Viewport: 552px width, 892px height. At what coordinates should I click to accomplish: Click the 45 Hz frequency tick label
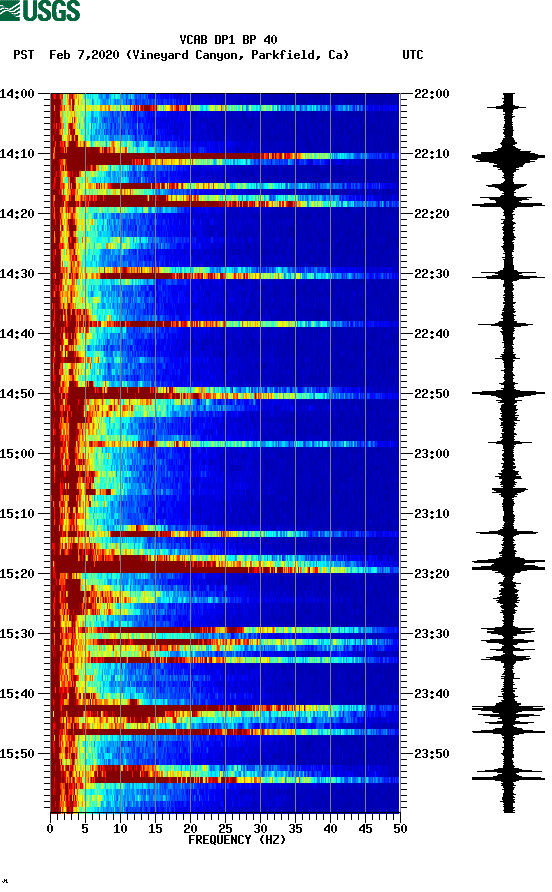pyautogui.click(x=365, y=829)
